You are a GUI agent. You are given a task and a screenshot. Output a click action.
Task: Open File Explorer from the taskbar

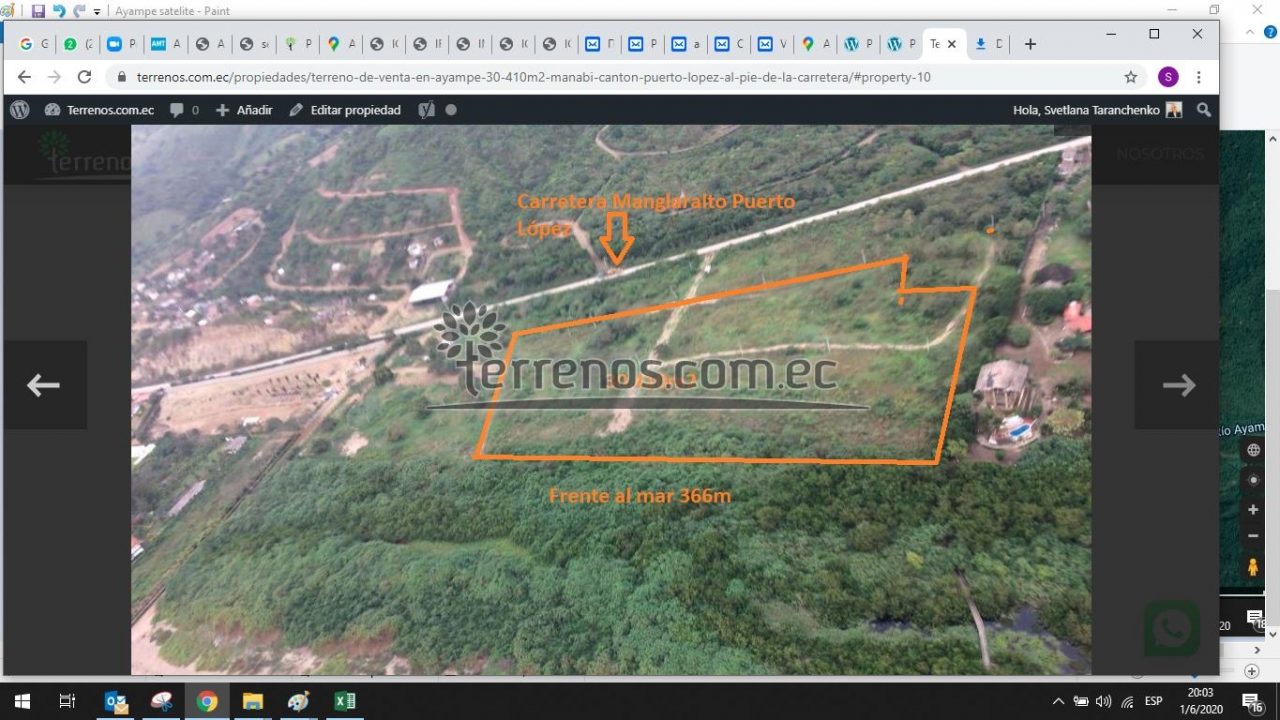253,701
